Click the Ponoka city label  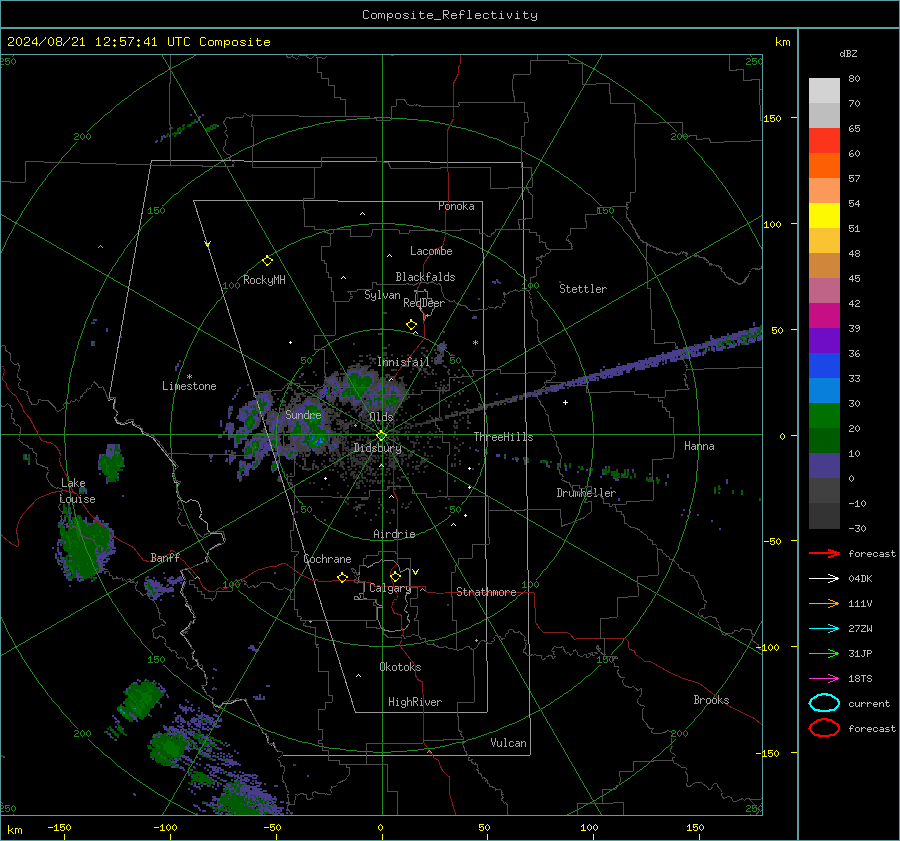click(x=456, y=206)
